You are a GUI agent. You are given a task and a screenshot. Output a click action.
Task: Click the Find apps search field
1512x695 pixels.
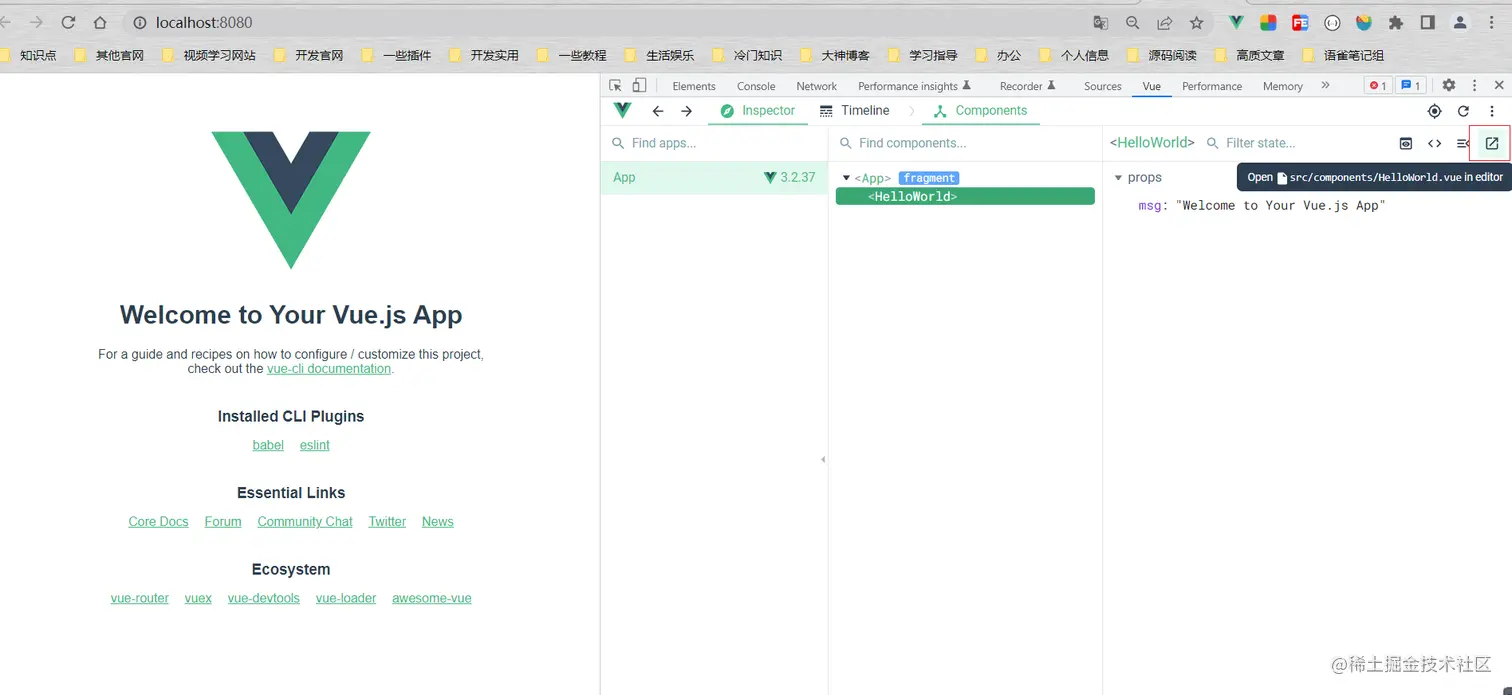tap(714, 143)
